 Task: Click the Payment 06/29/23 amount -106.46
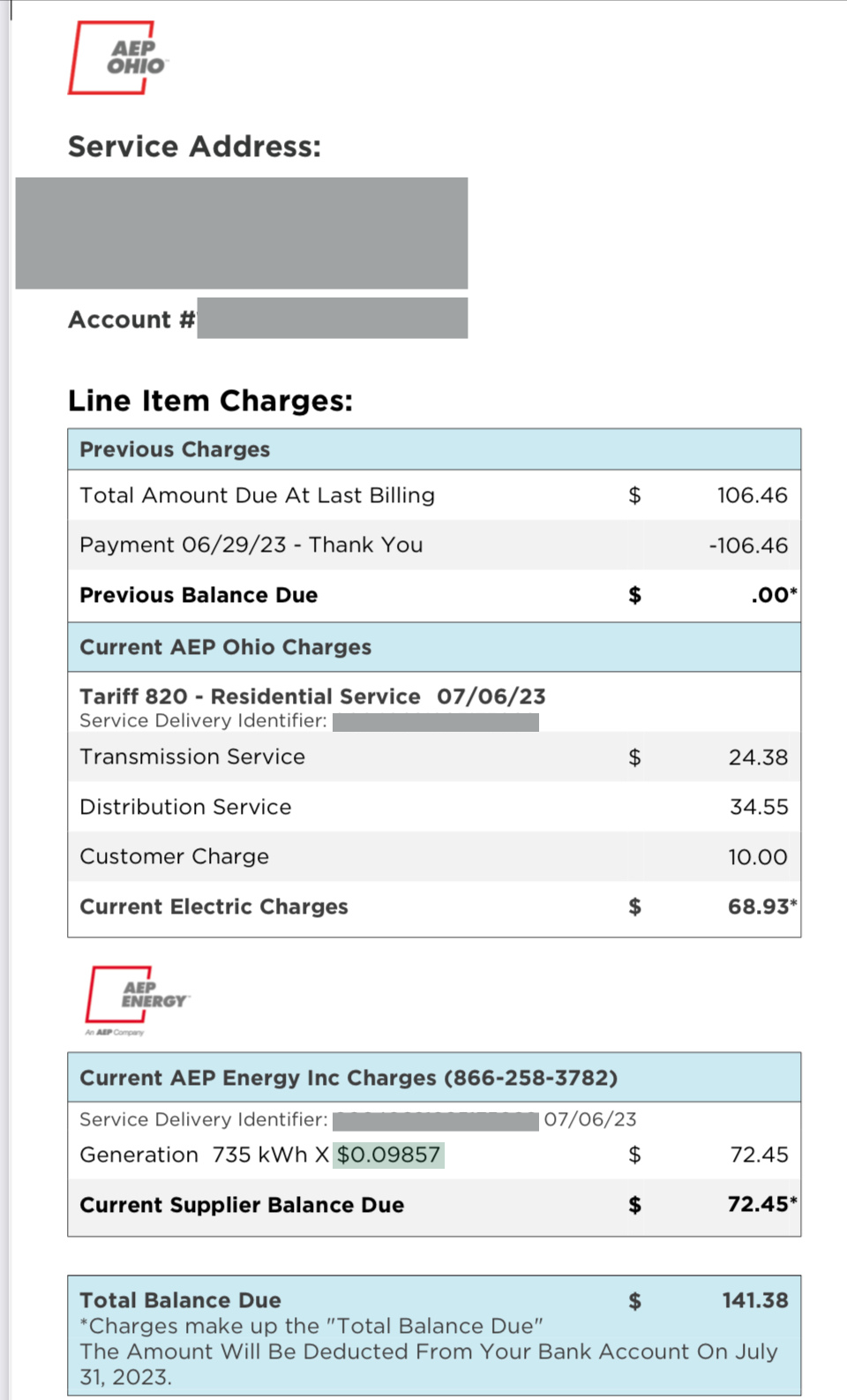748,546
